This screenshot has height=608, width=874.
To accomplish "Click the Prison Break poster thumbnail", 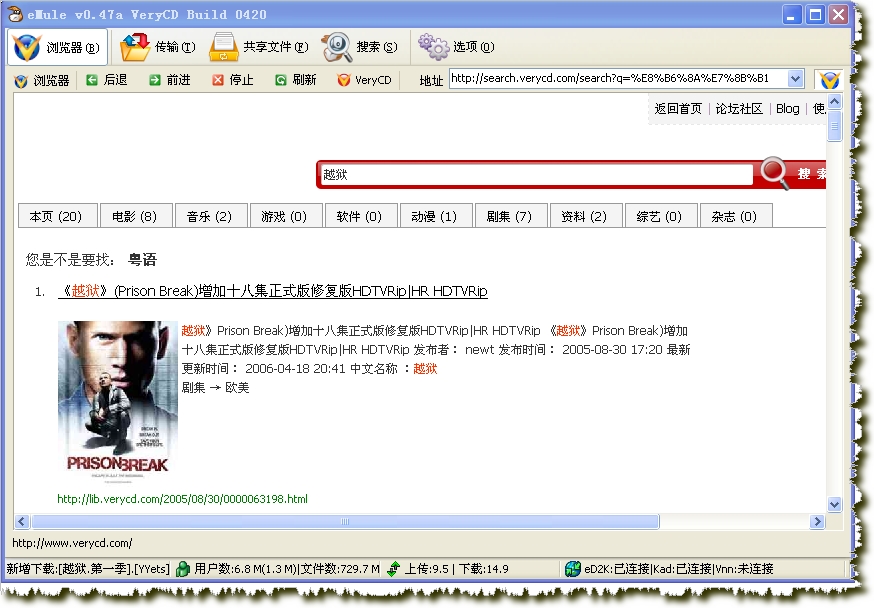I will tap(118, 402).
